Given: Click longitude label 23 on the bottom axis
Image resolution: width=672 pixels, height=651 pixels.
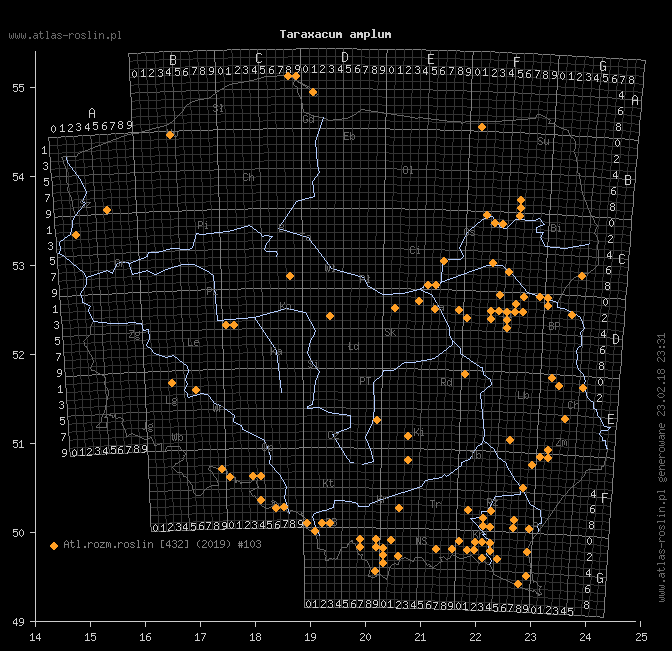Looking at the screenshot, I should tap(531, 637).
